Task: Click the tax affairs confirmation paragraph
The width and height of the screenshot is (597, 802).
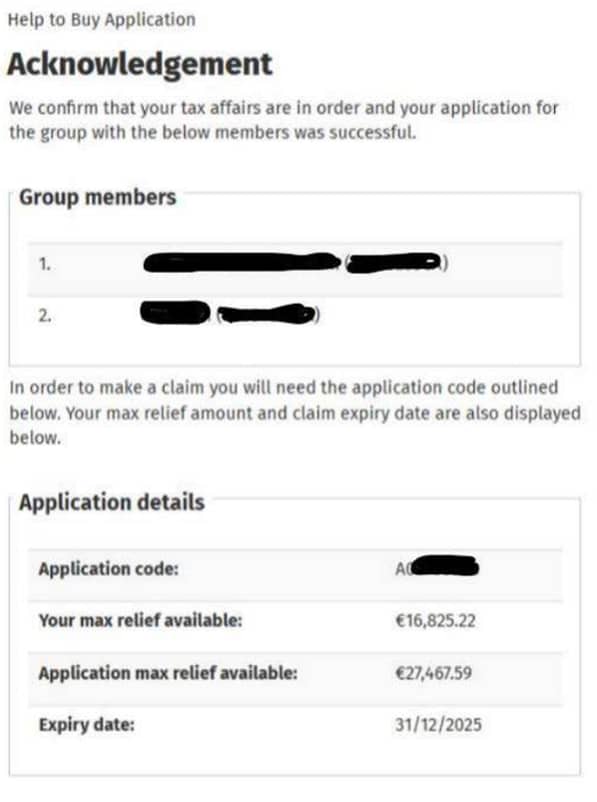Action: click(x=283, y=120)
